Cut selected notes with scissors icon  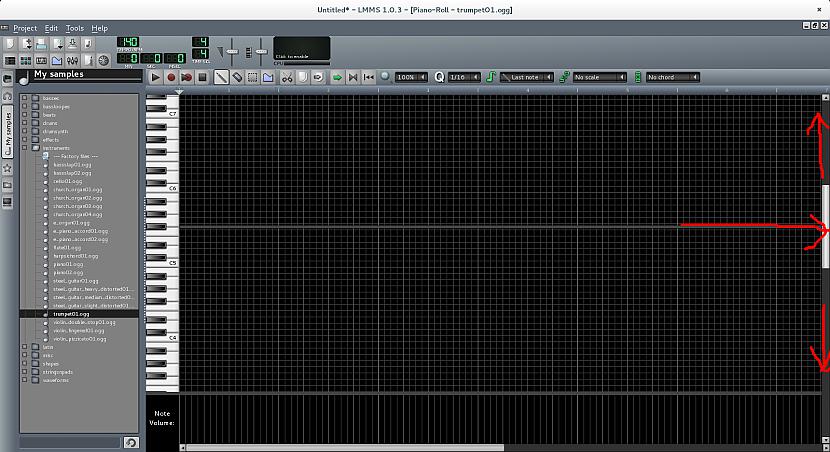coord(287,77)
